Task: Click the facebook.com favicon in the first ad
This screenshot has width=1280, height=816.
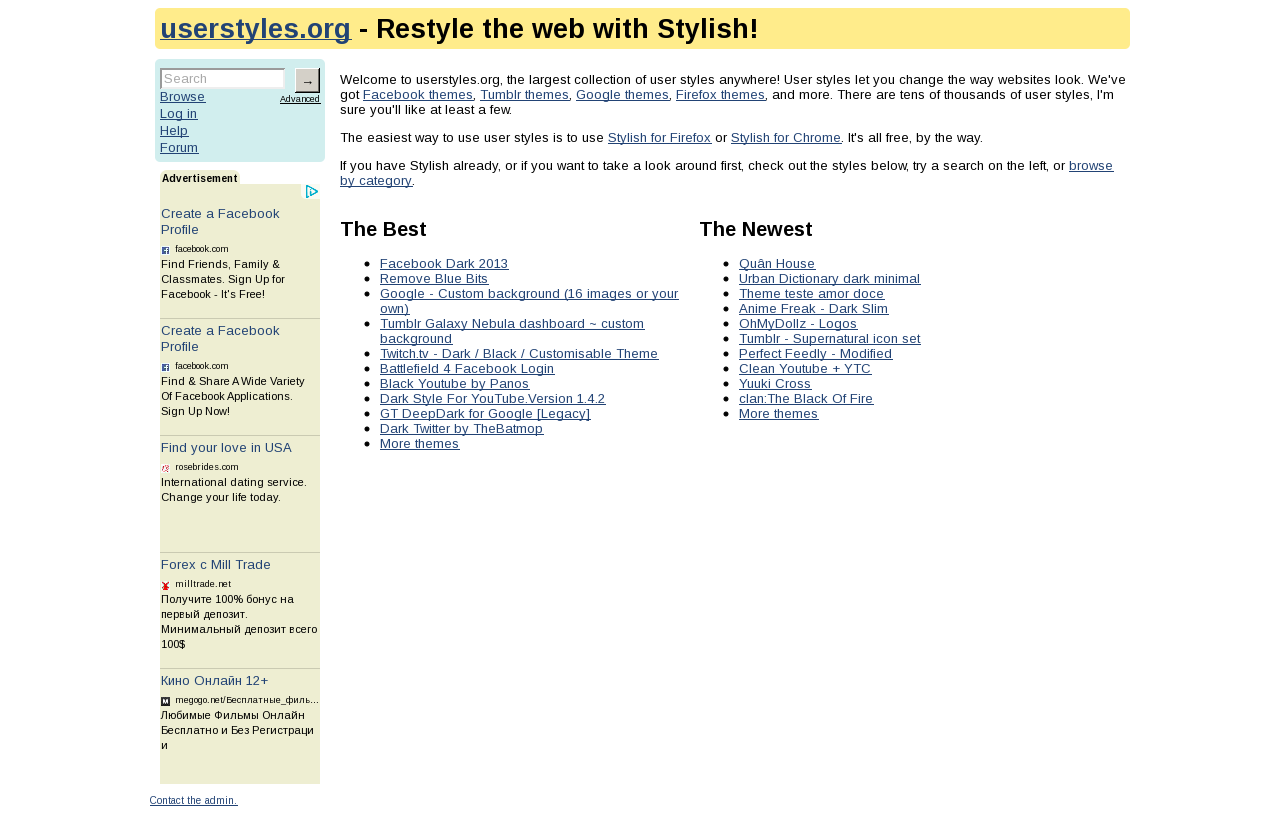Action: point(166,250)
